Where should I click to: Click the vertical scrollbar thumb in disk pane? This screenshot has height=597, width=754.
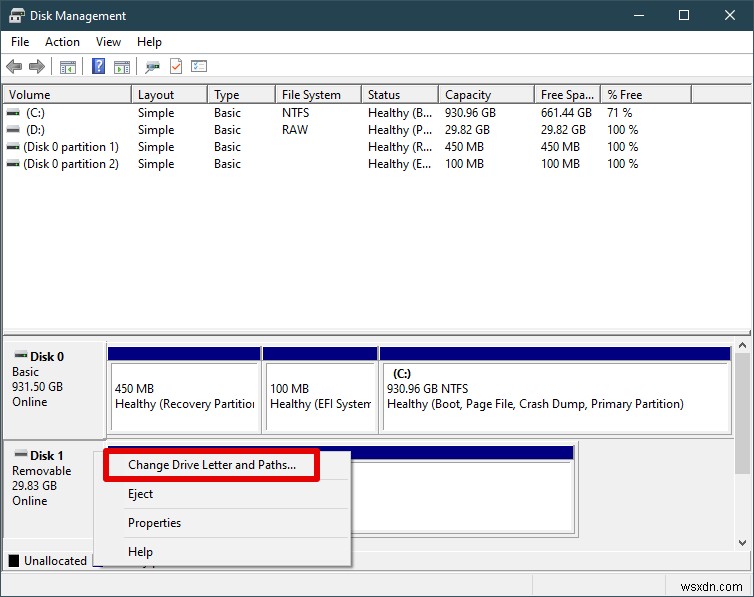[742, 413]
